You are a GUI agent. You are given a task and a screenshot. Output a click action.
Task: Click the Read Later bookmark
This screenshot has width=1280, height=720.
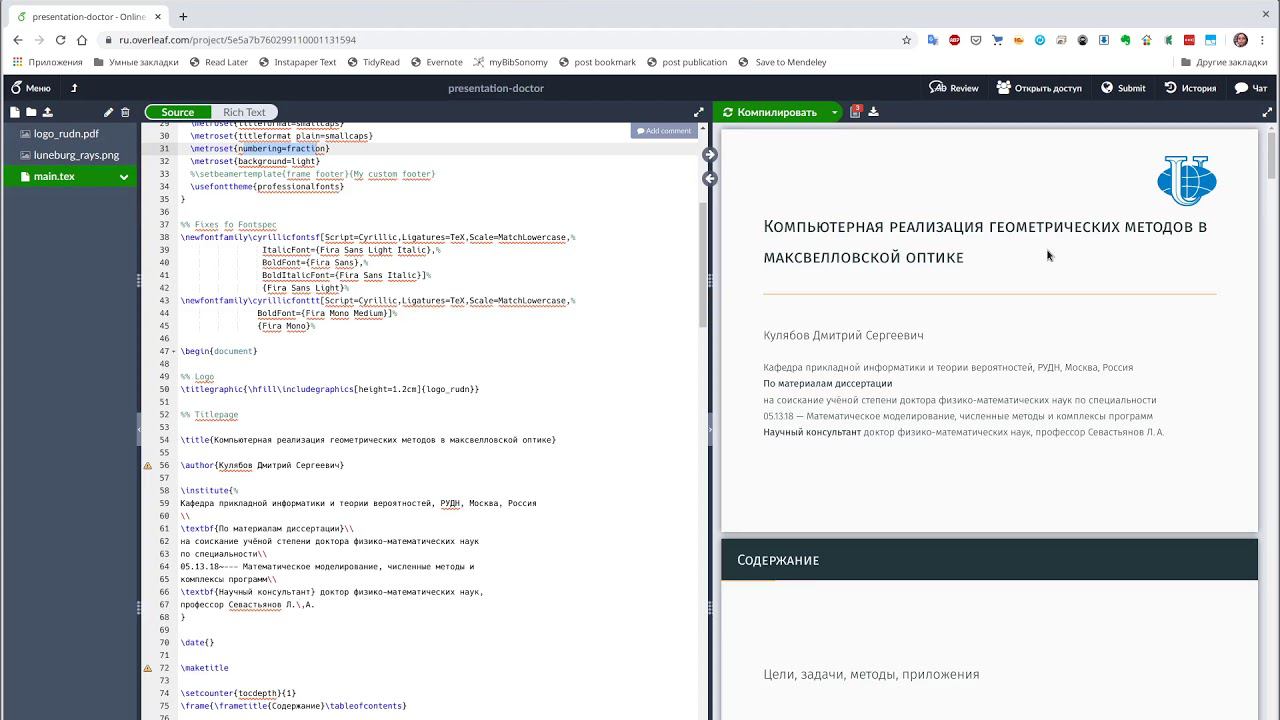218,62
